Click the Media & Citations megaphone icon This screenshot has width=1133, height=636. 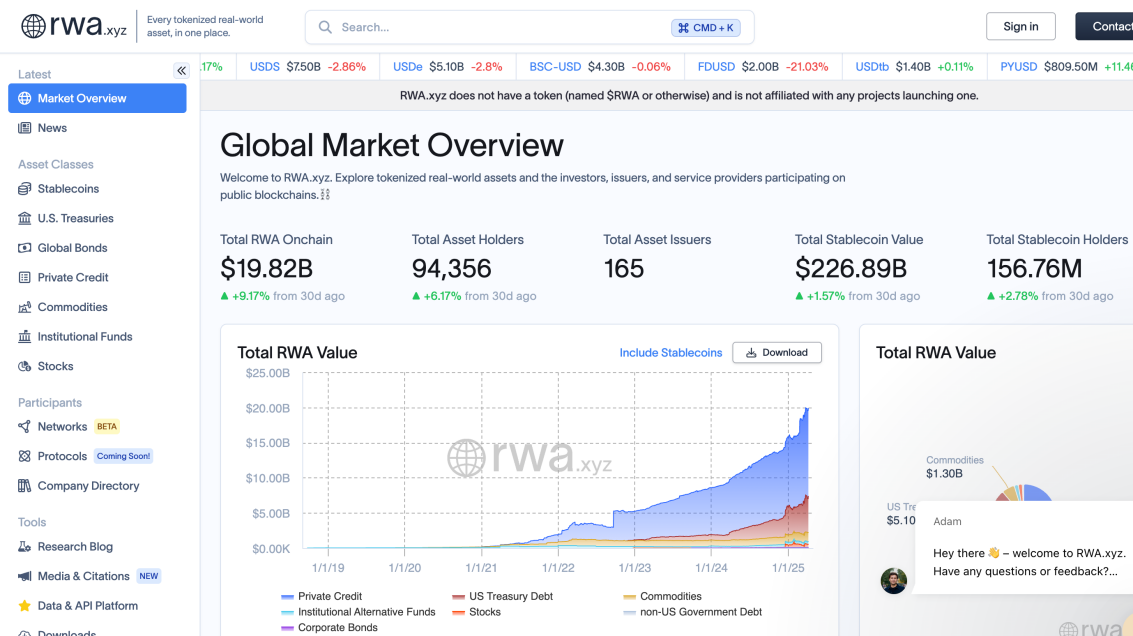coord(25,576)
